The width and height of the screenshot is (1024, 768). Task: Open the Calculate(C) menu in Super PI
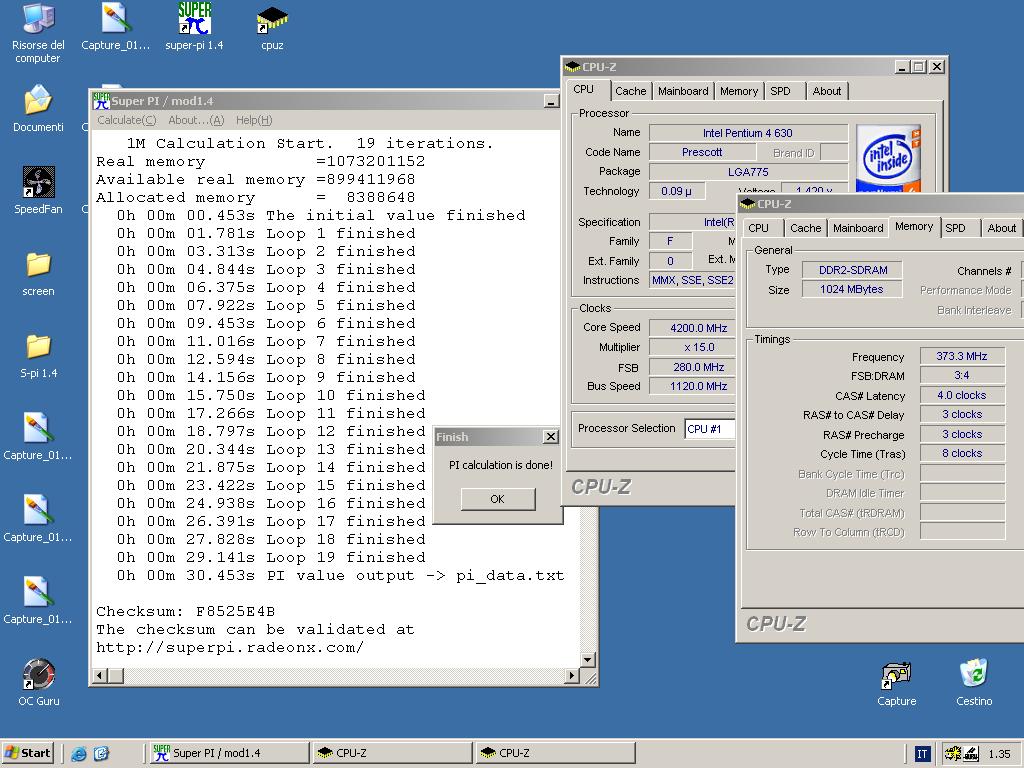pos(127,120)
